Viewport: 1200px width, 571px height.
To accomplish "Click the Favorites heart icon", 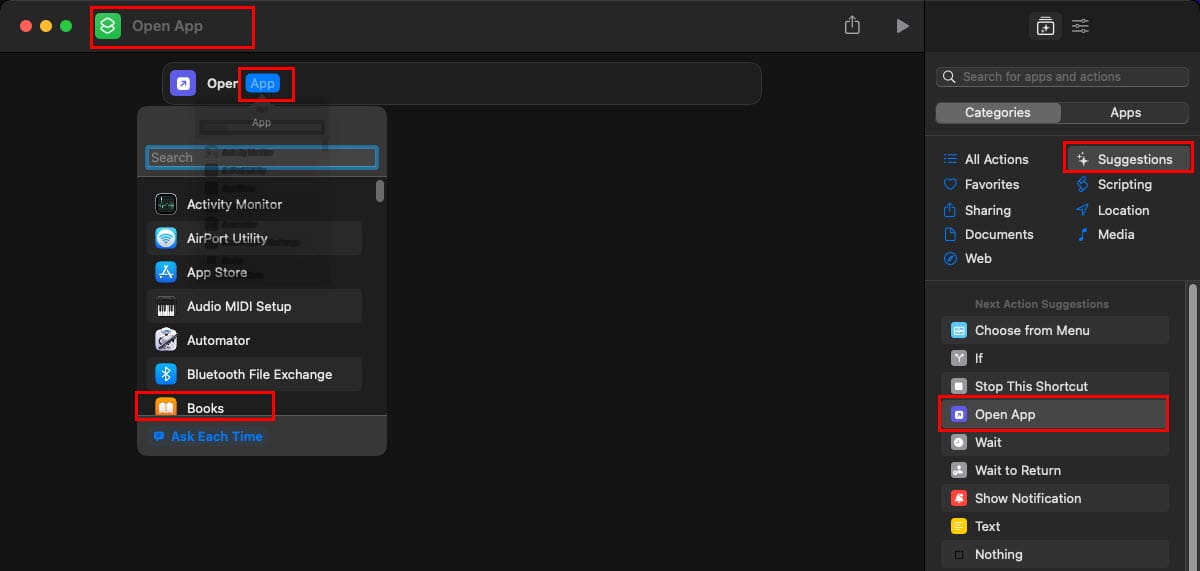I will coord(950,184).
